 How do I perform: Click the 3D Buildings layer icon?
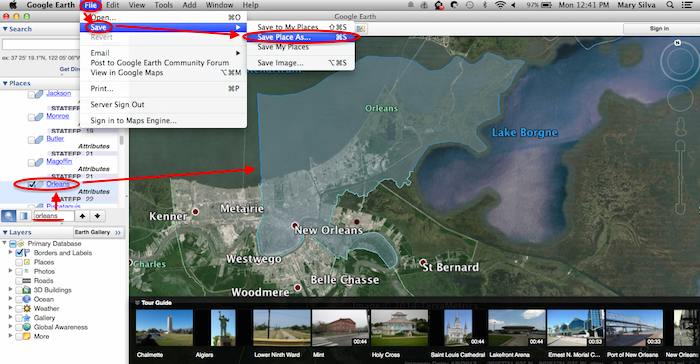27,290
